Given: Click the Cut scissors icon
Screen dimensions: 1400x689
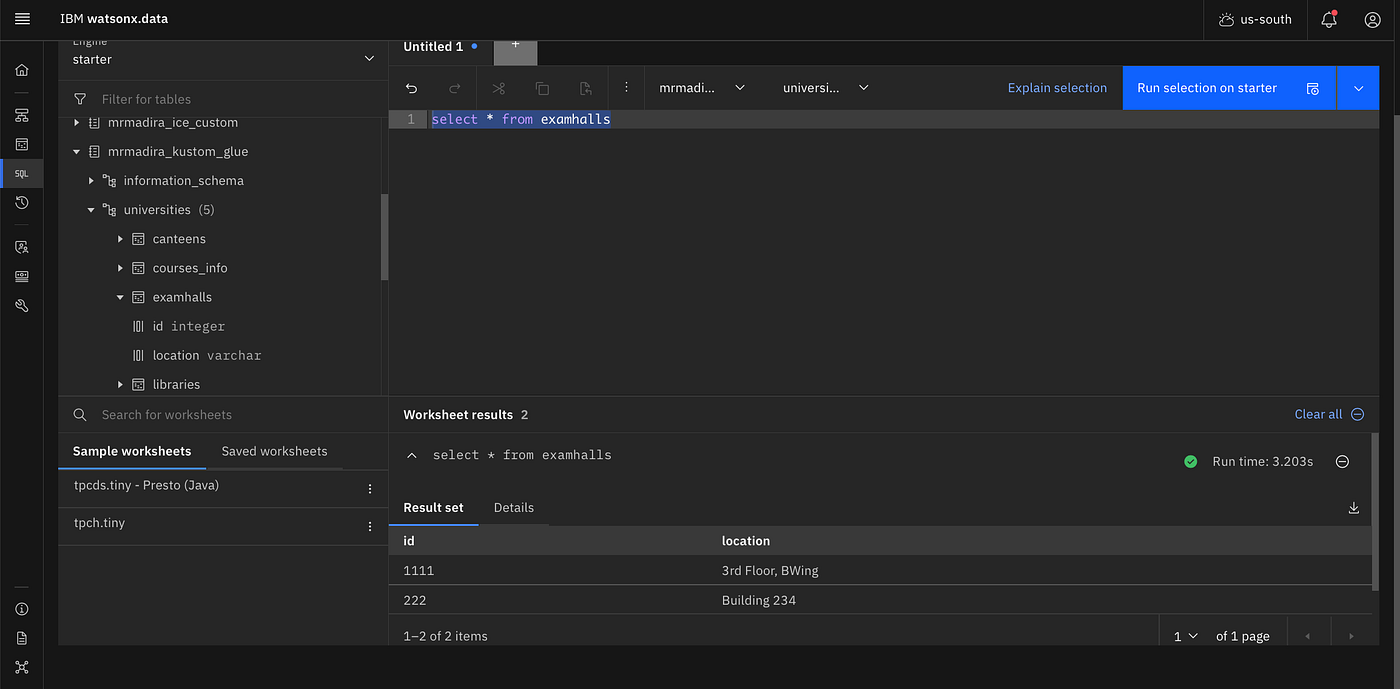Looking at the screenshot, I should click(x=499, y=88).
